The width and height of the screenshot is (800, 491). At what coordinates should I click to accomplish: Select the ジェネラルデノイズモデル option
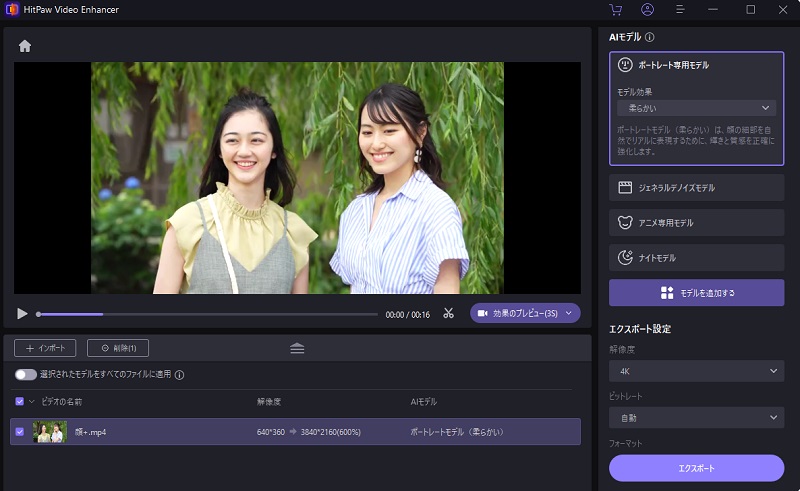pos(696,187)
